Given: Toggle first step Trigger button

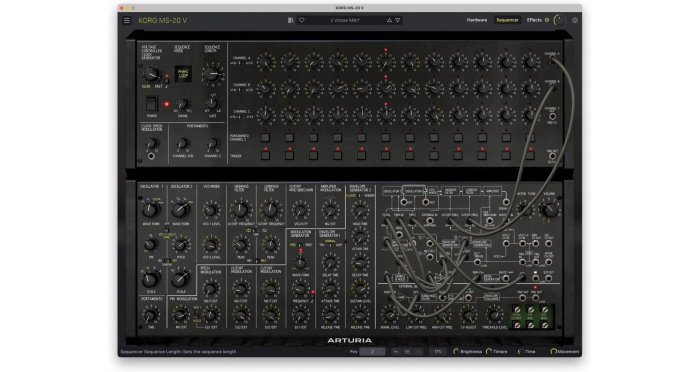Looking at the screenshot, I should coord(266,155).
